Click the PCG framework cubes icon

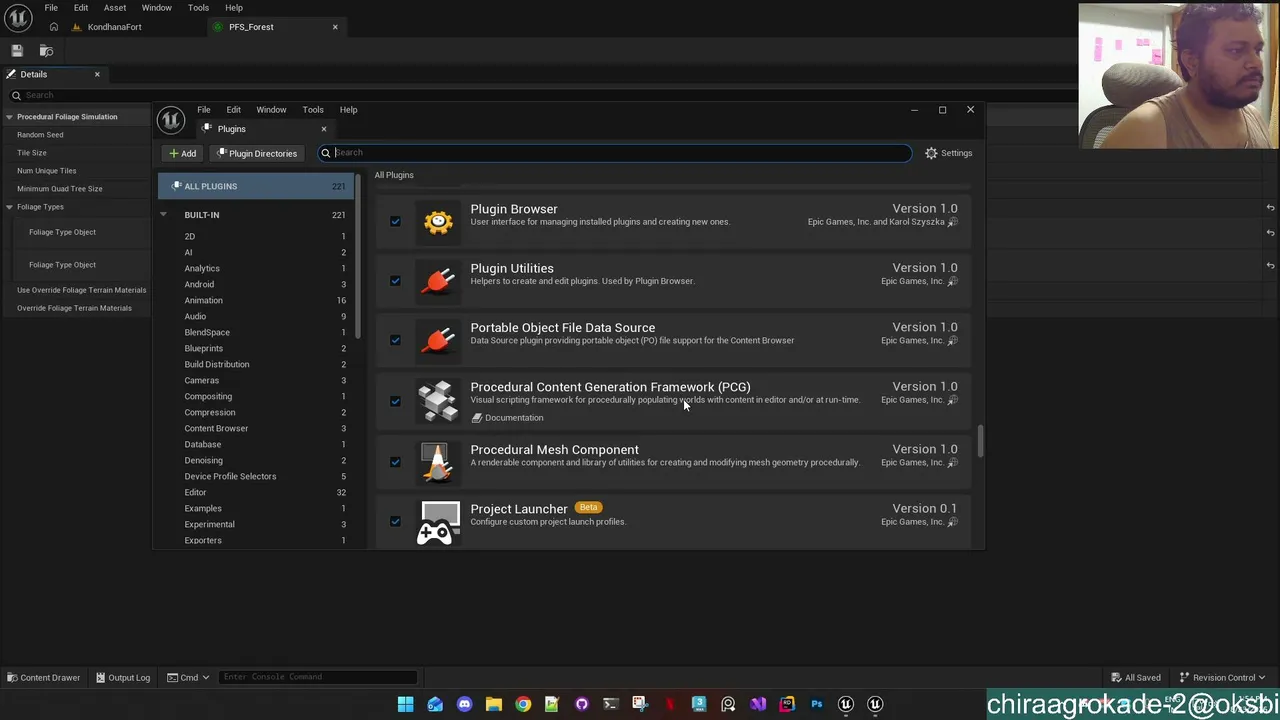[x=438, y=401]
